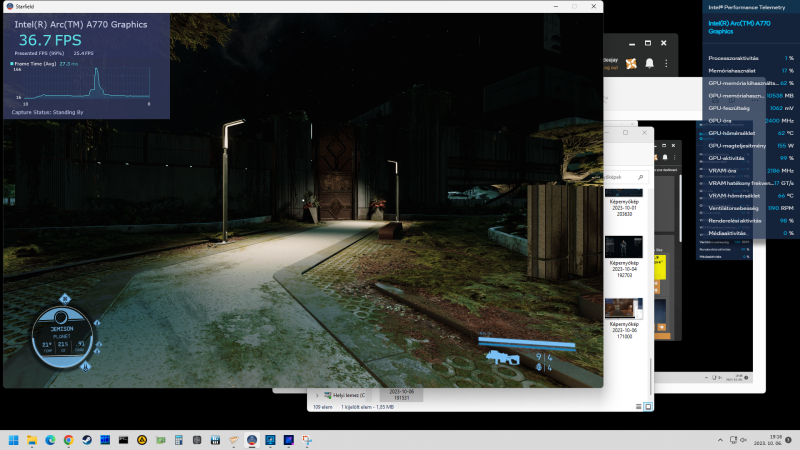The width and height of the screenshot is (800, 450).
Task: Click the GPU-hőmérséklet 62 °C row
Action: [751, 133]
